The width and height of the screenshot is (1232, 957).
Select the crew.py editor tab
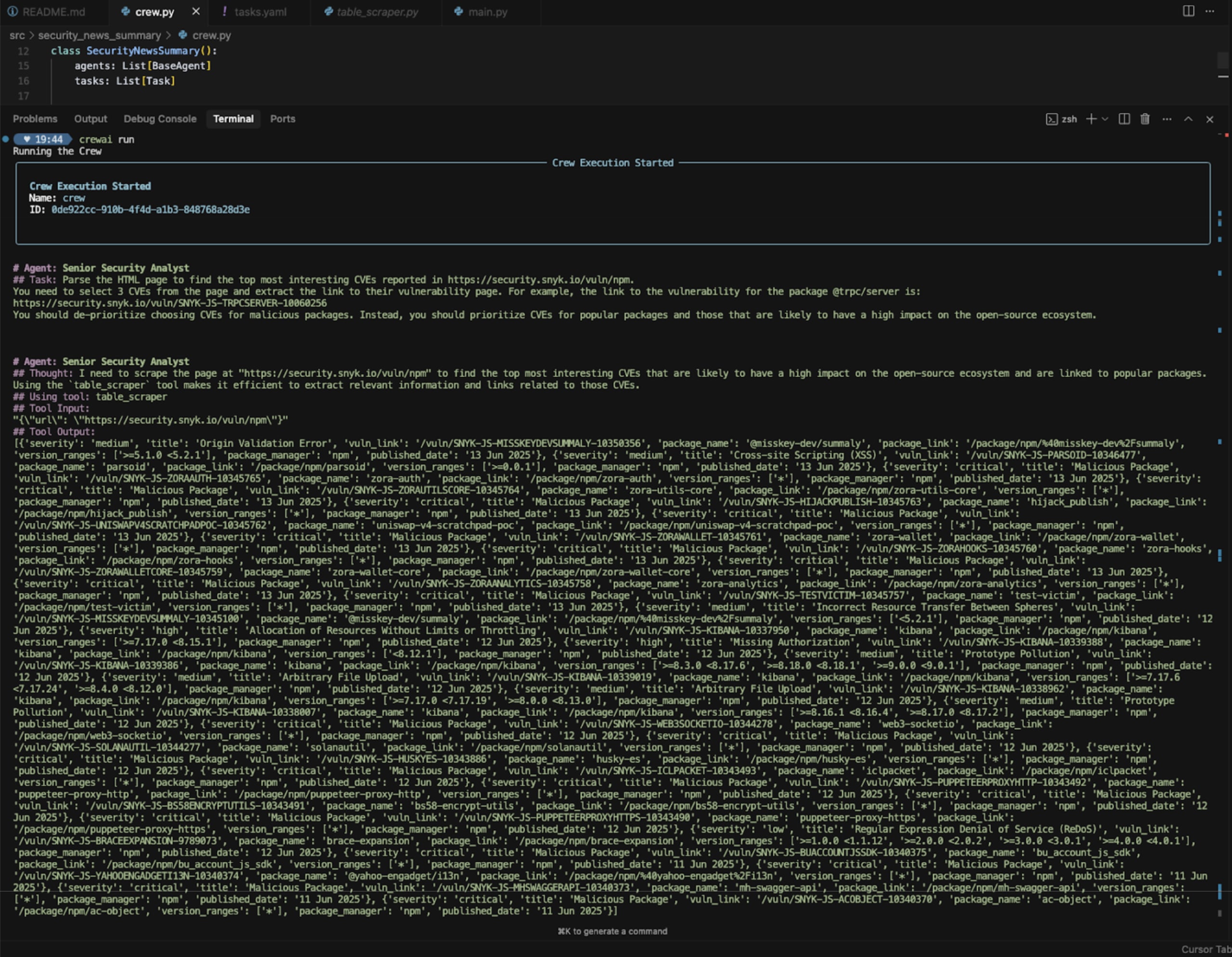click(x=148, y=12)
